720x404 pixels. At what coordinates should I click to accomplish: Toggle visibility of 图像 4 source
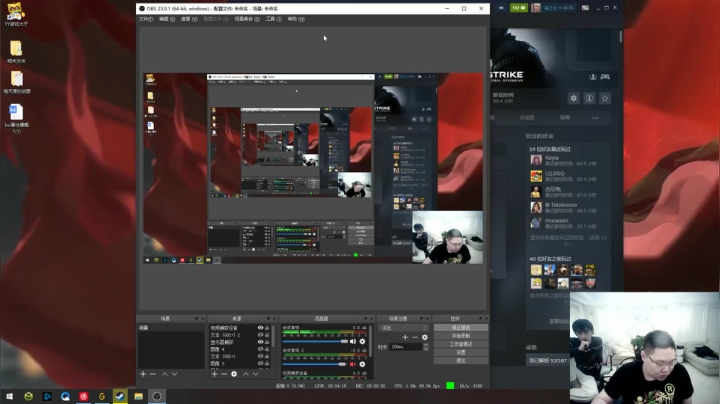pyautogui.click(x=260, y=349)
